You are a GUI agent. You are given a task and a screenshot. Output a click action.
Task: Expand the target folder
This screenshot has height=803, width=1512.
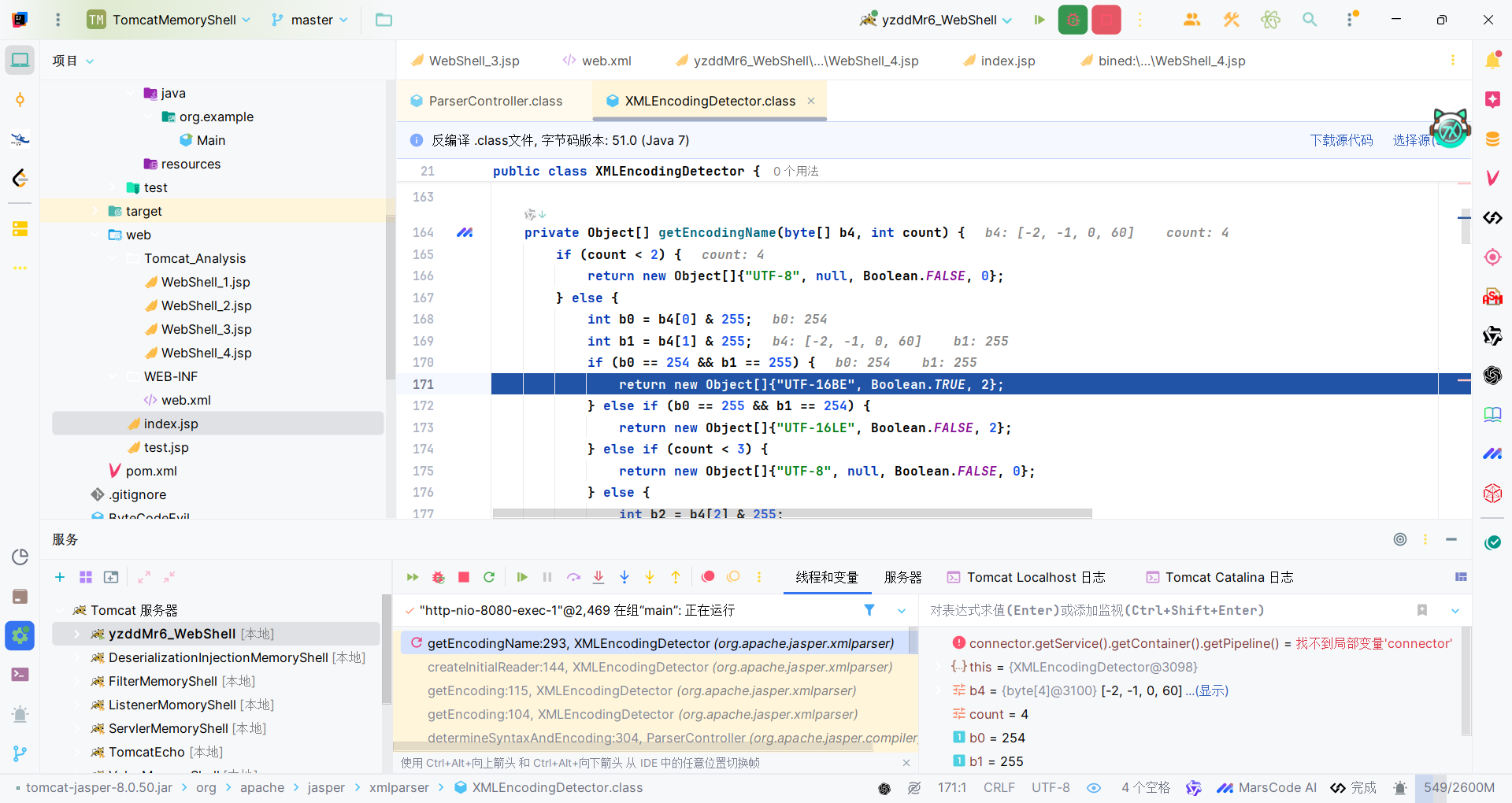94,211
